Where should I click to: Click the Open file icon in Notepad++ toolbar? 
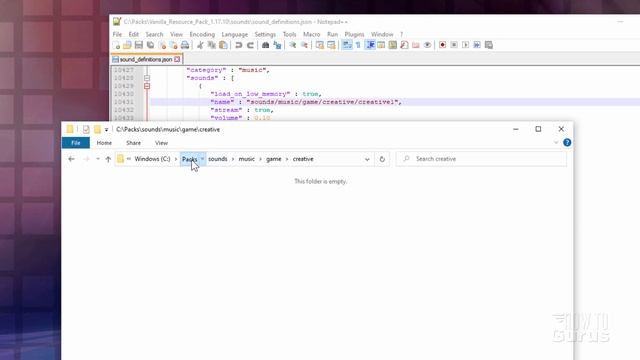pos(127,45)
